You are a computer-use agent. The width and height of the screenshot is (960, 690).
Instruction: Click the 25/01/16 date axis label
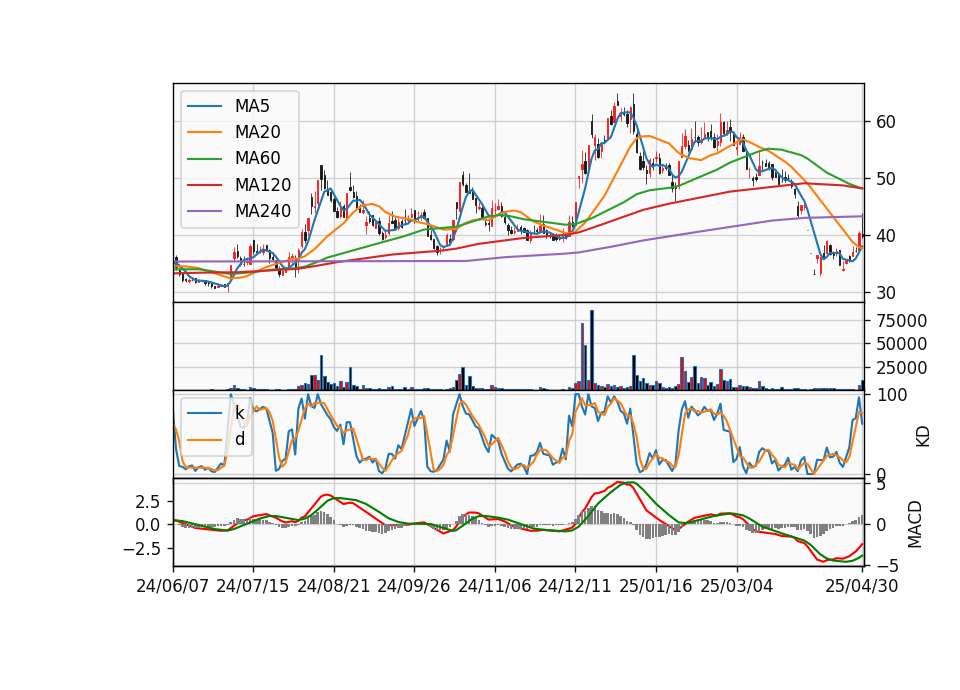point(656,586)
